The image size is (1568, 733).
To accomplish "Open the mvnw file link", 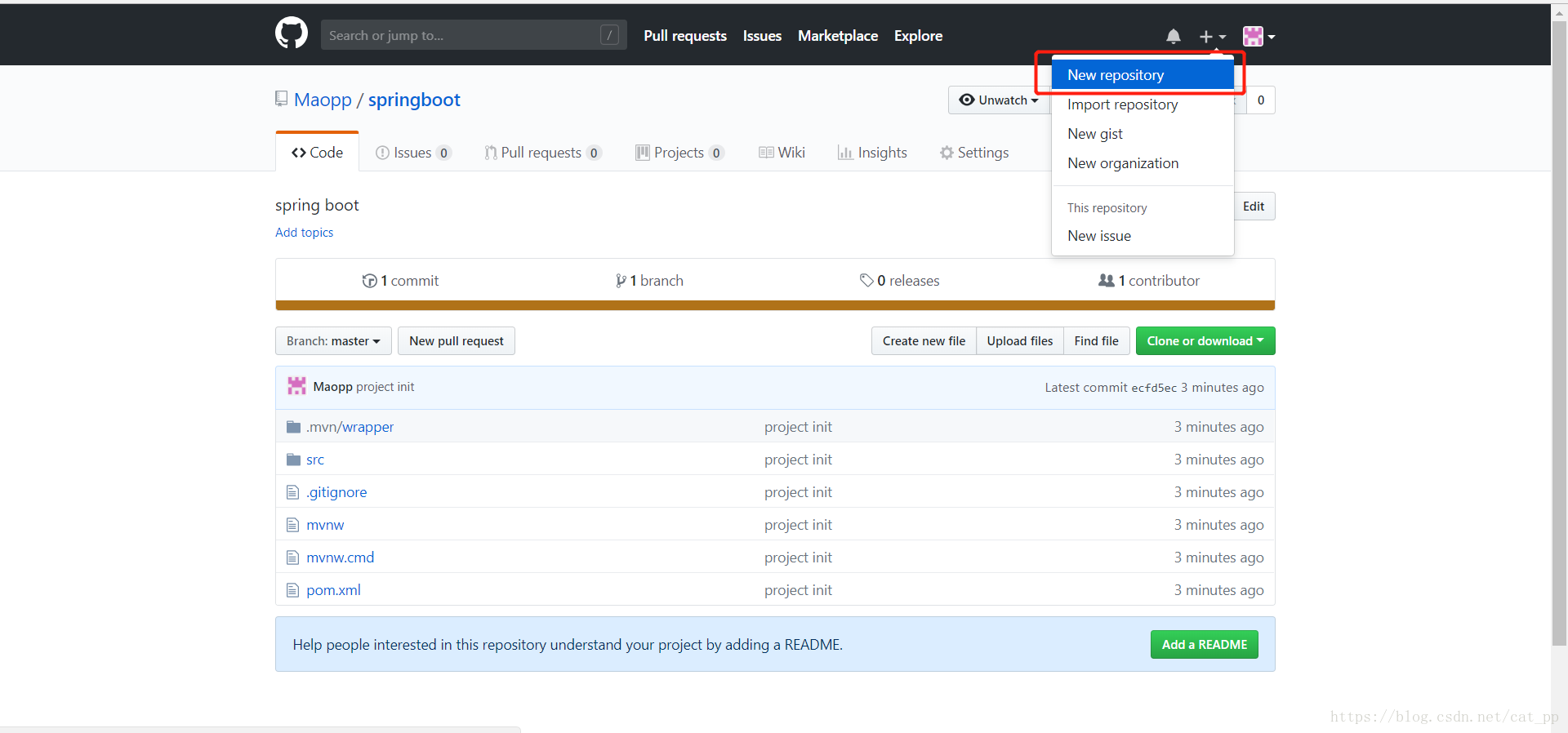I will 325,525.
